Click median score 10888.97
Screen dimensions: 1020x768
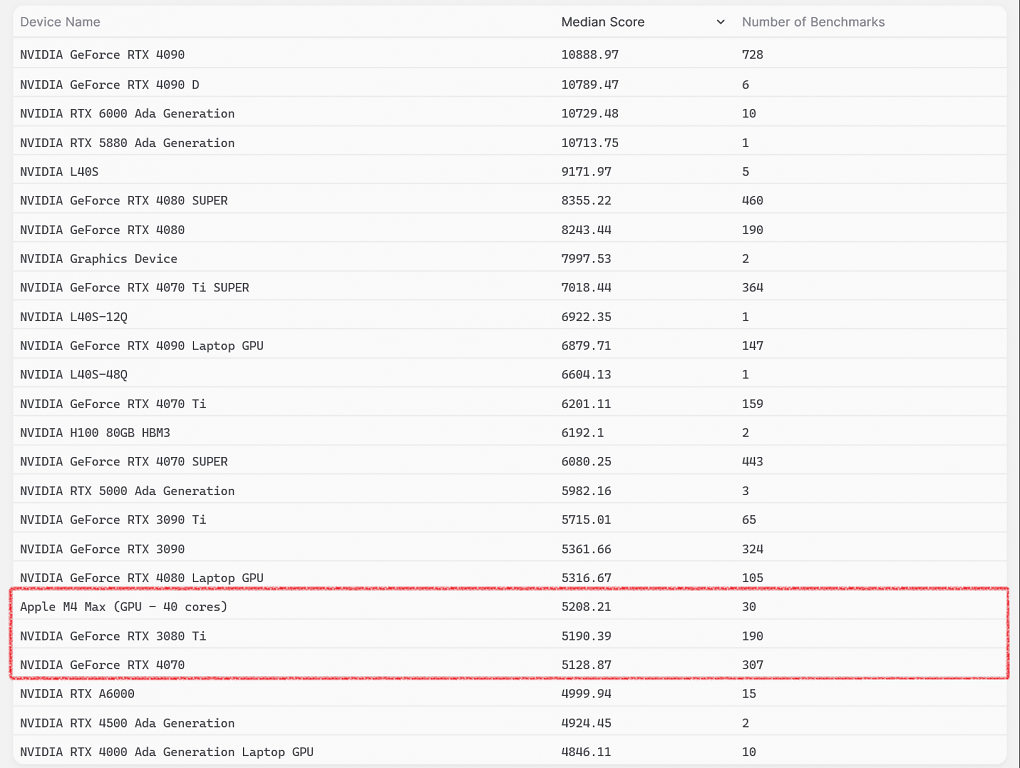(x=590, y=55)
